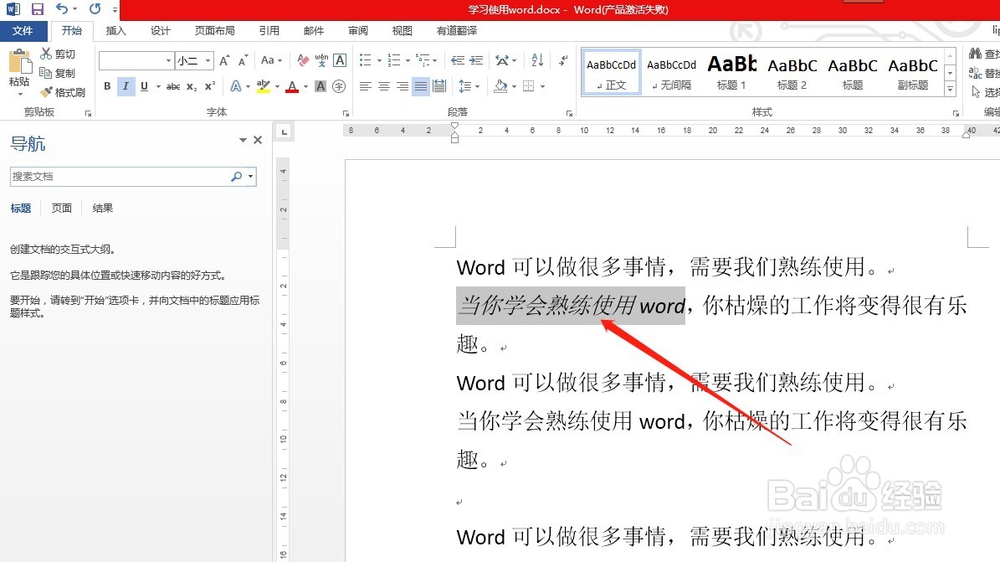Apply character border icon
Image resolution: width=1000 pixels, height=562 pixels.
tap(340, 61)
